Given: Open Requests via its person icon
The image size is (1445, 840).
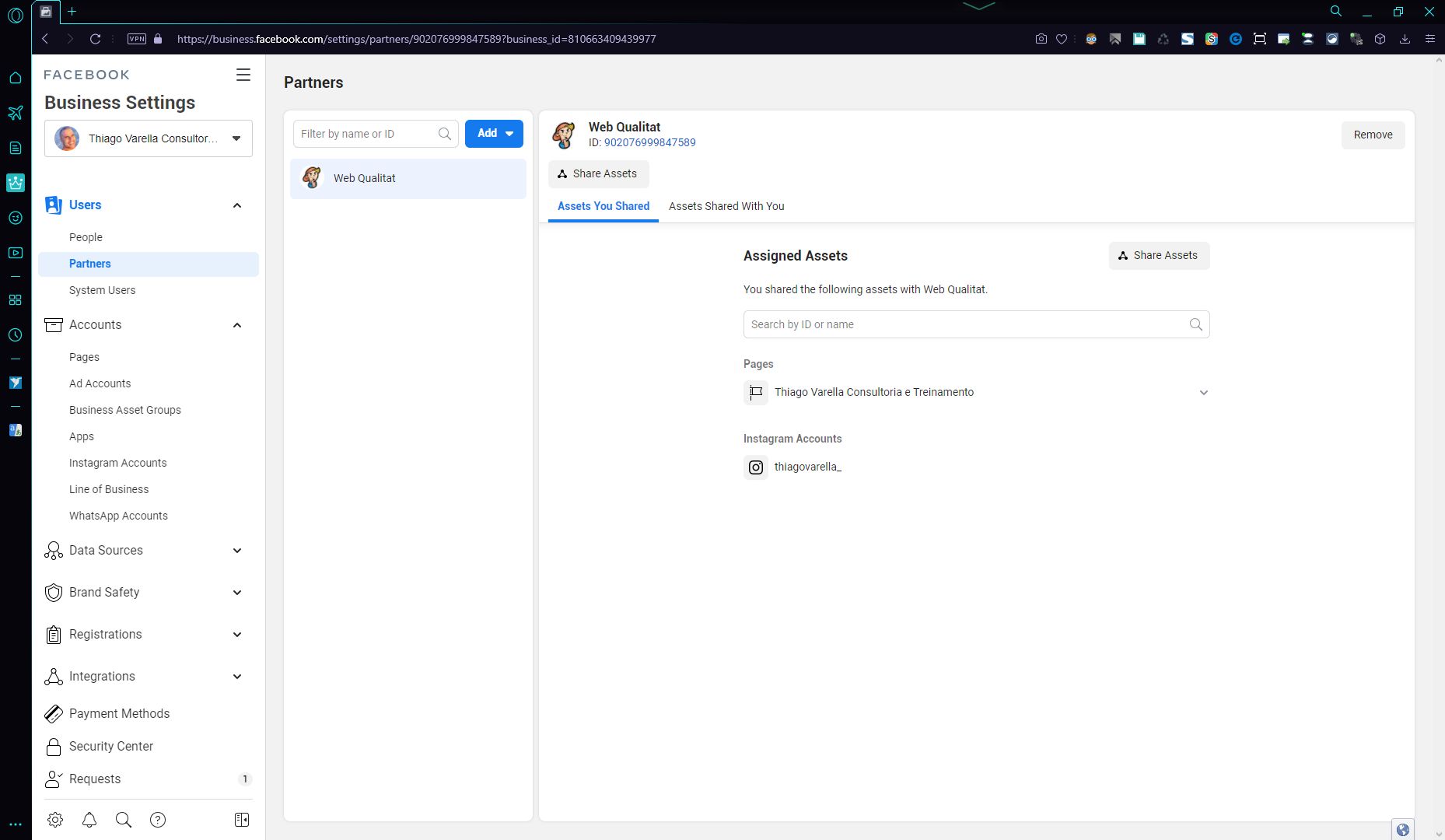Looking at the screenshot, I should point(54,779).
